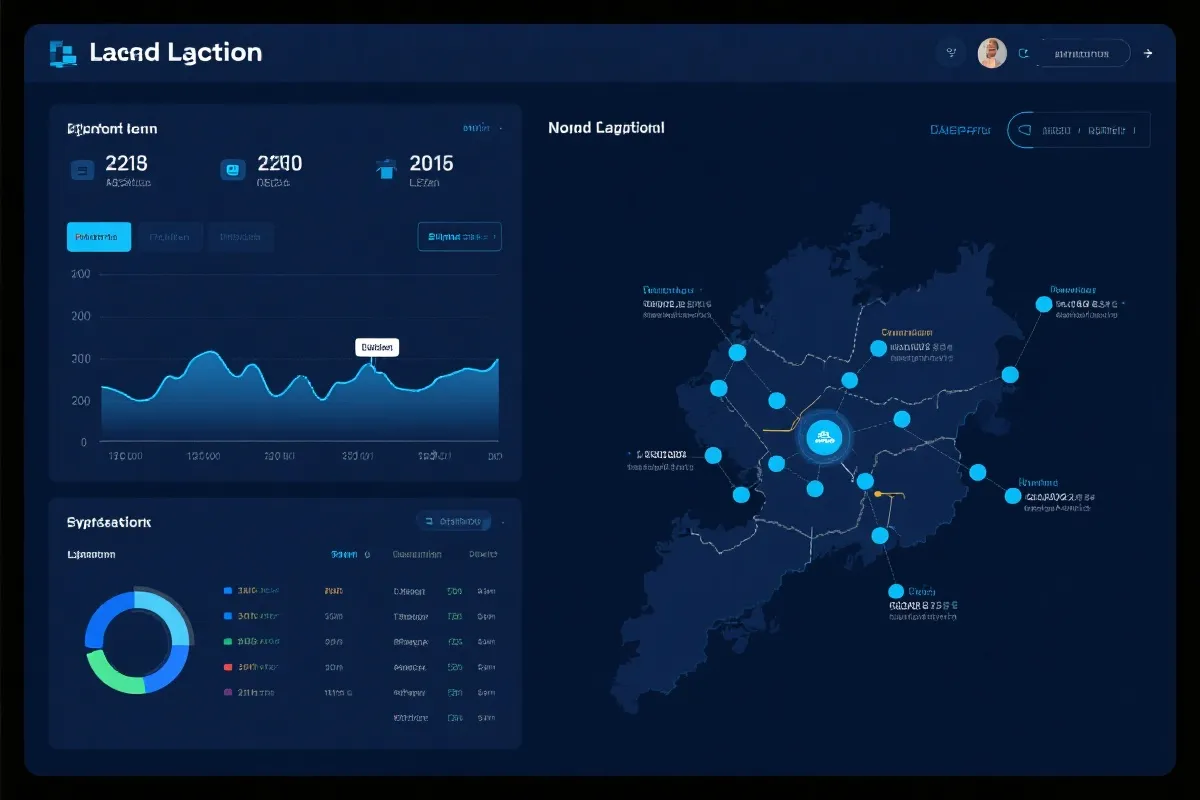Open the user avatar profile picture
Viewport: 1200px width, 800px height.
tap(991, 53)
